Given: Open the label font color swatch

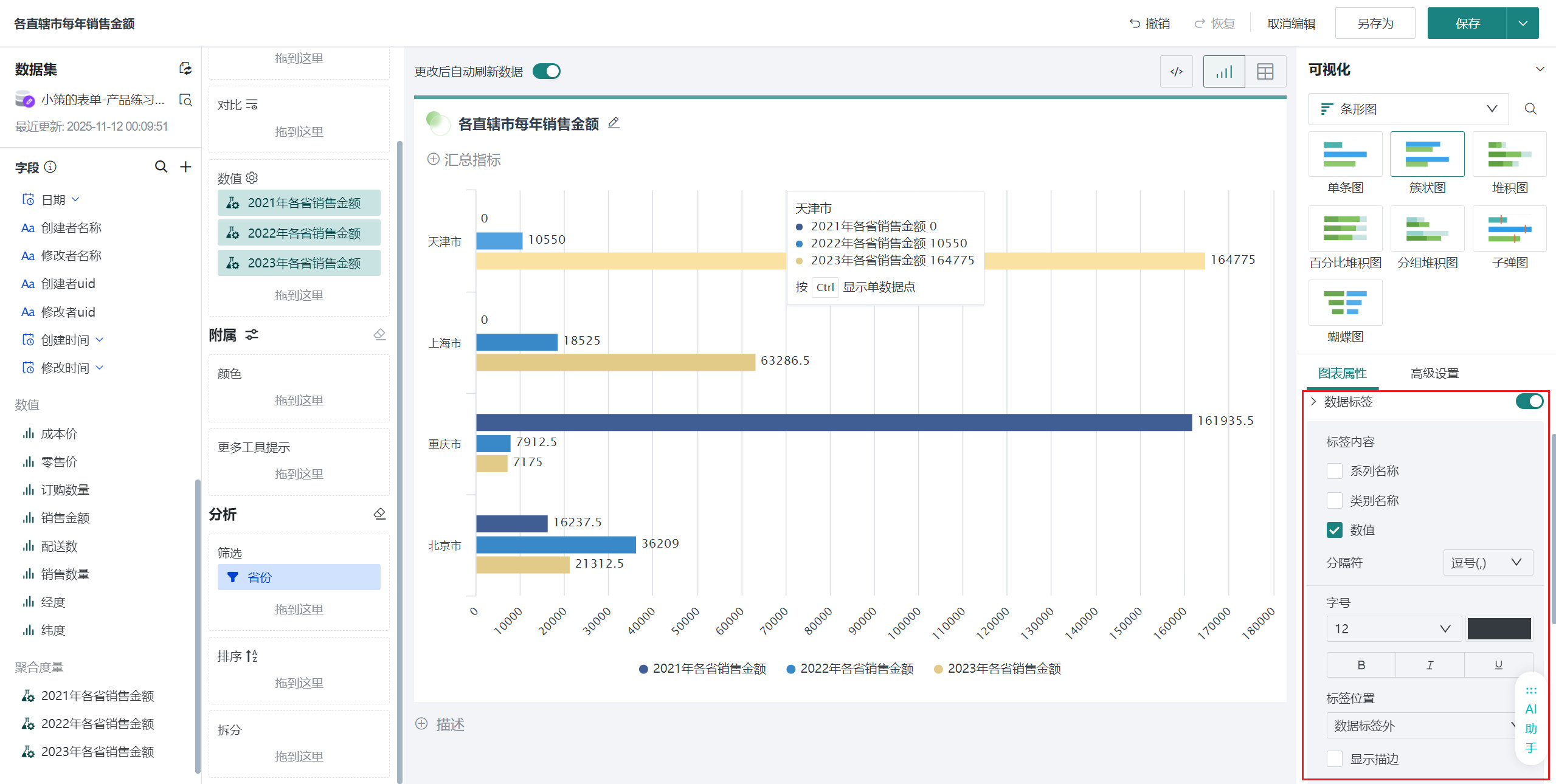Looking at the screenshot, I should [x=1499, y=628].
